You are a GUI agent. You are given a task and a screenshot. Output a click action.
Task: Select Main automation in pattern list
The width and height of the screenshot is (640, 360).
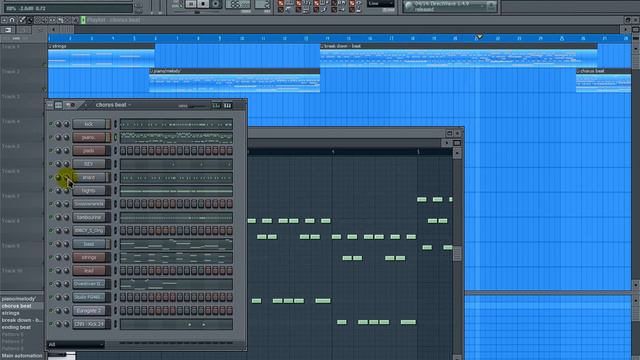tap(22, 356)
